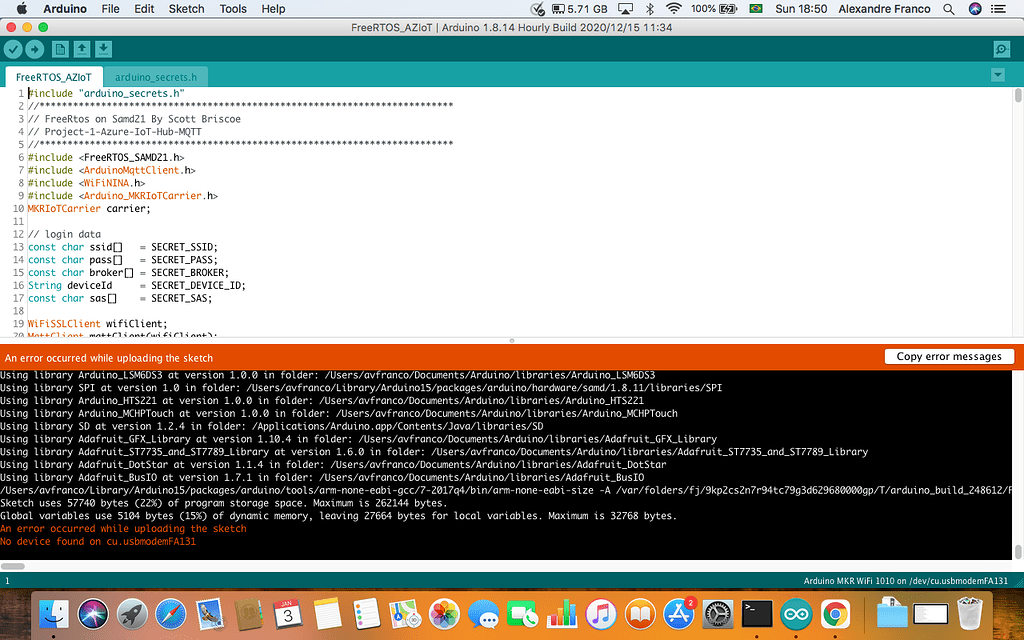Viewport: 1024px width, 640px height.
Task: Click the Siri icon in menu bar
Action: pos(975,9)
